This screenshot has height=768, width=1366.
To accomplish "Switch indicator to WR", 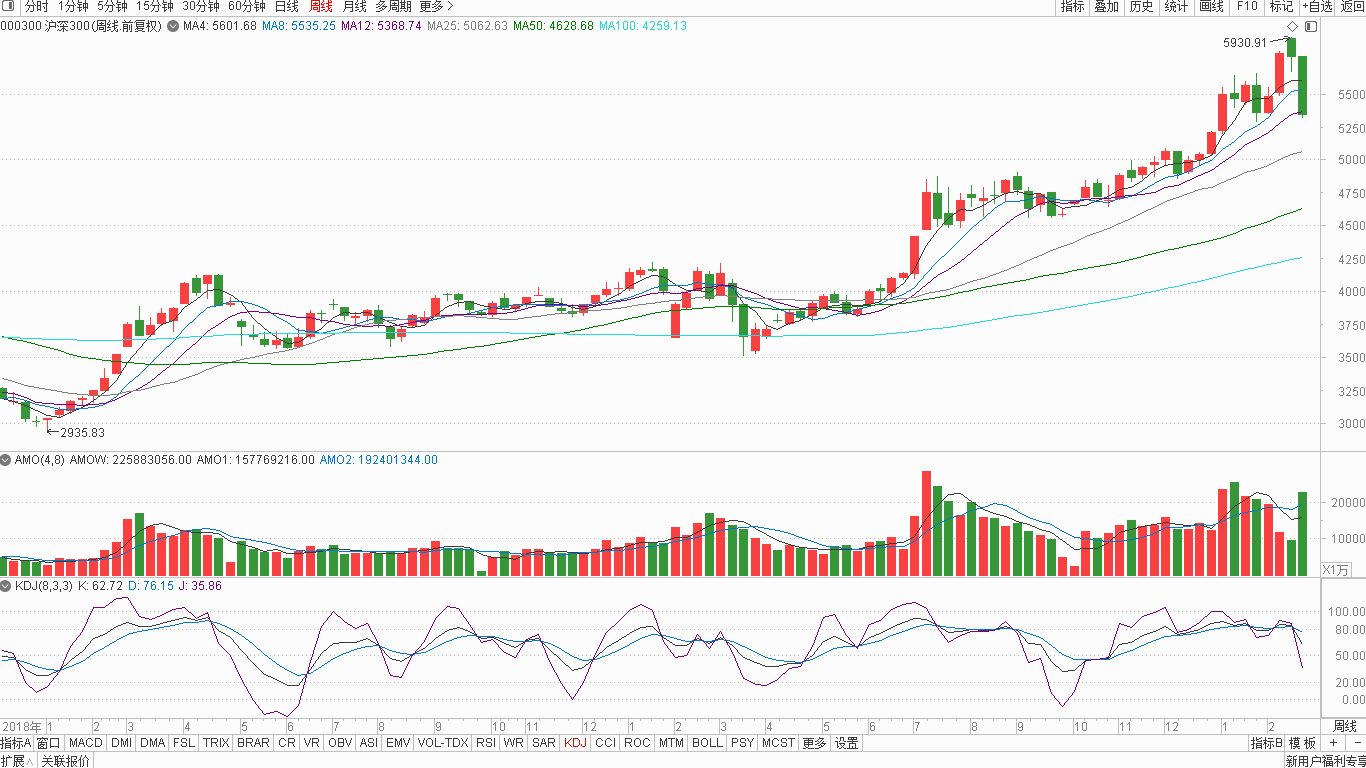I will click(x=514, y=743).
